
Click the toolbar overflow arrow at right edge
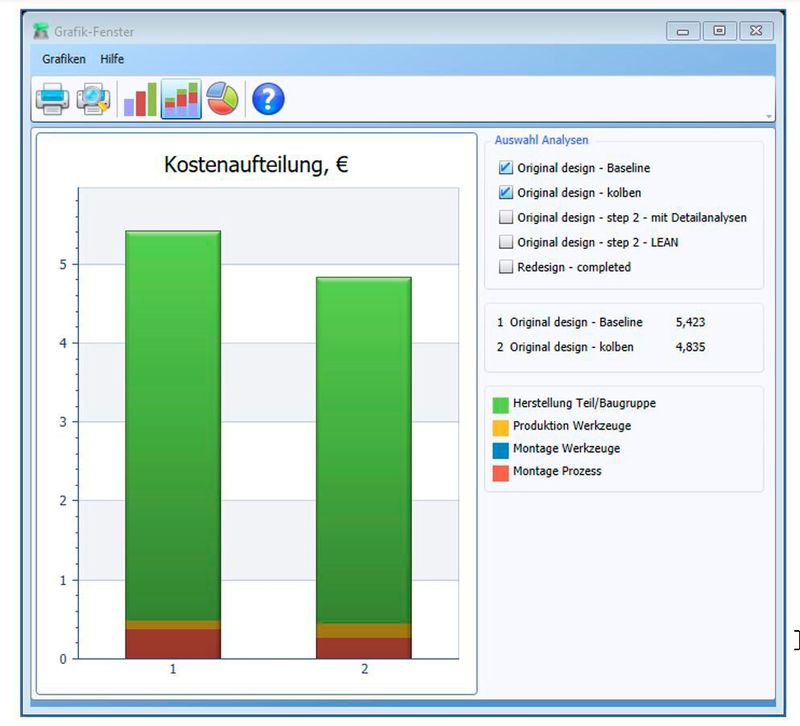tap(769, 117)
